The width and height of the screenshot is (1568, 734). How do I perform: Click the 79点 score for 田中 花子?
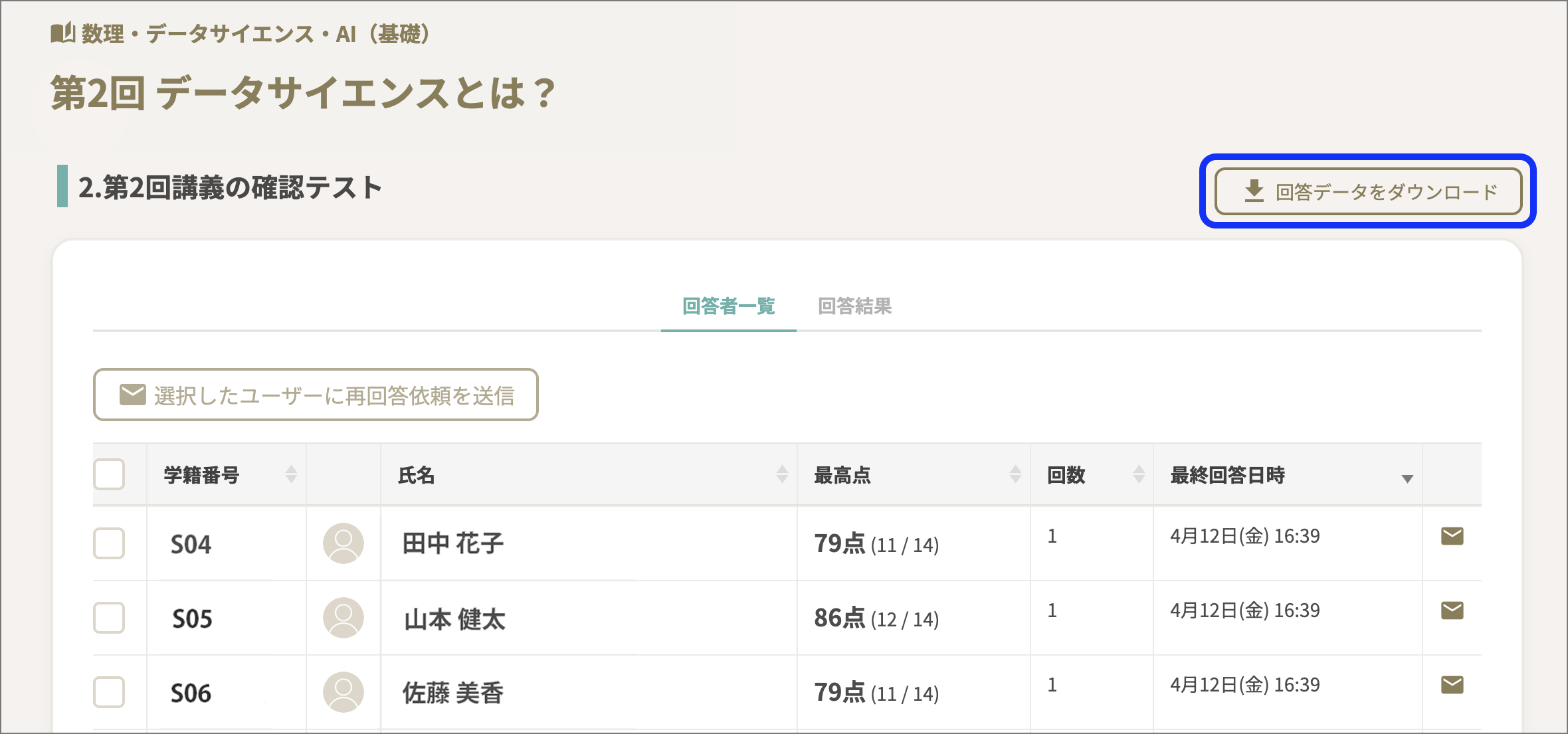pos(876,544)
